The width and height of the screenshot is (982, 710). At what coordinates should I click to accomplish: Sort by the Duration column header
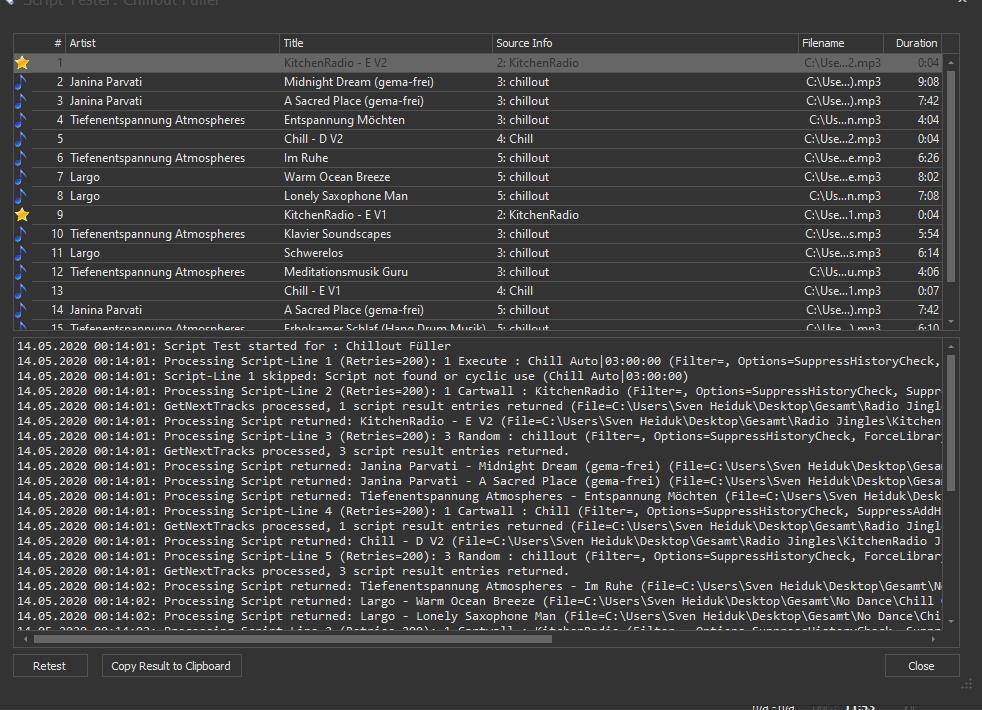[912, 43]
